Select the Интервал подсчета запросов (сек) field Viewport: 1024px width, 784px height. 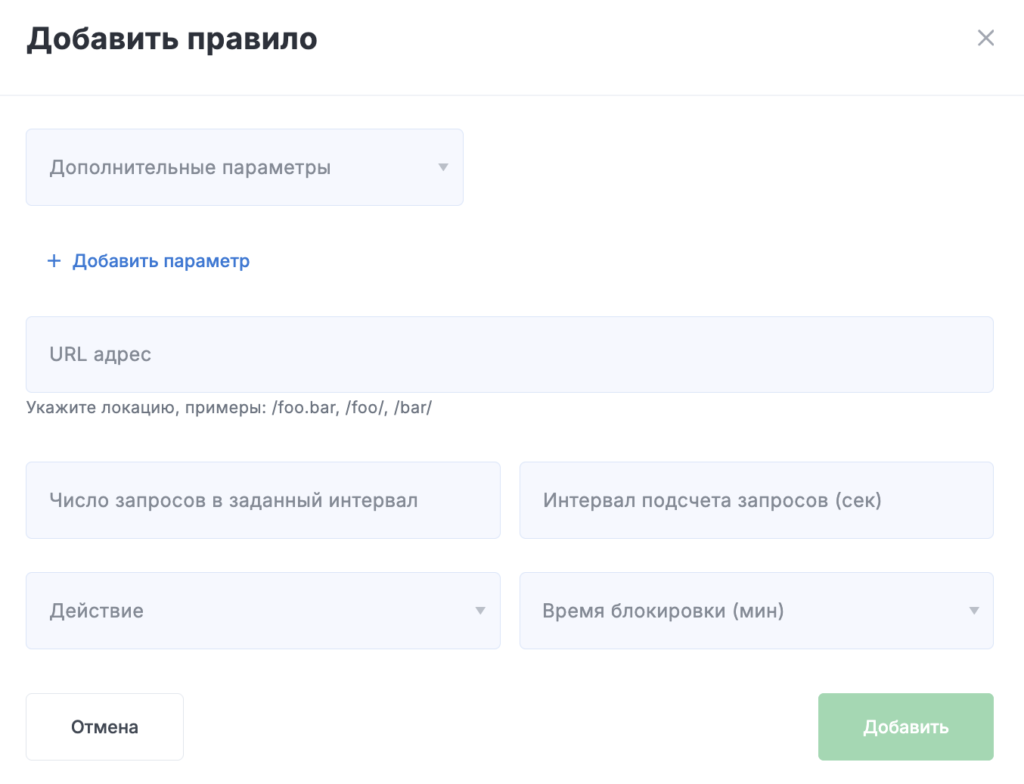point(756,500)
